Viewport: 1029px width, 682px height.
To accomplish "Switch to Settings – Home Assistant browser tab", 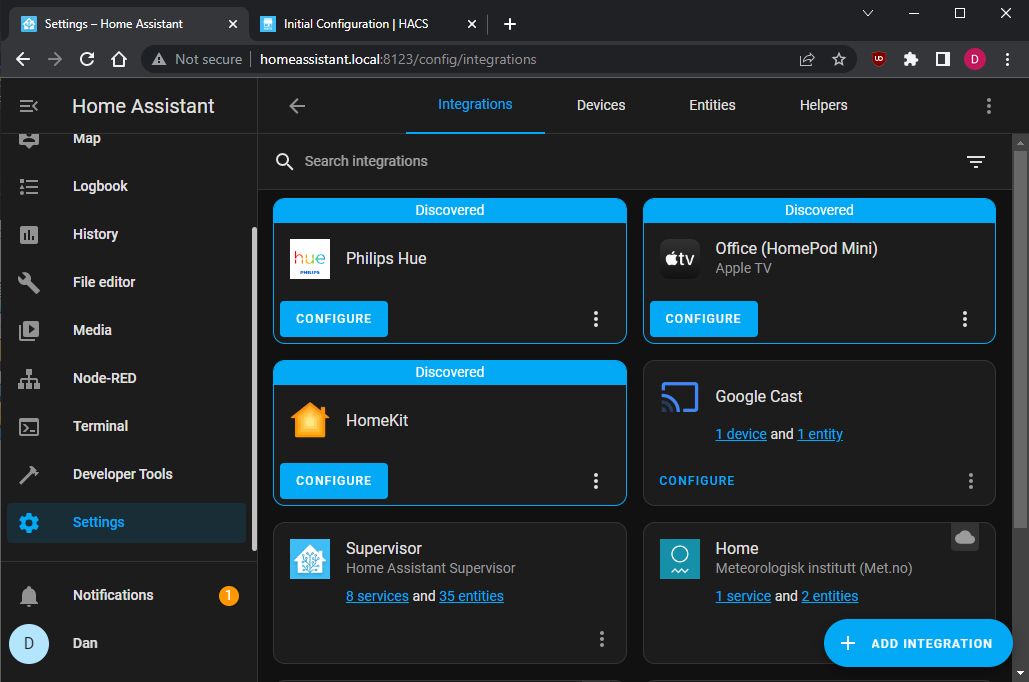I will [130, 24].
